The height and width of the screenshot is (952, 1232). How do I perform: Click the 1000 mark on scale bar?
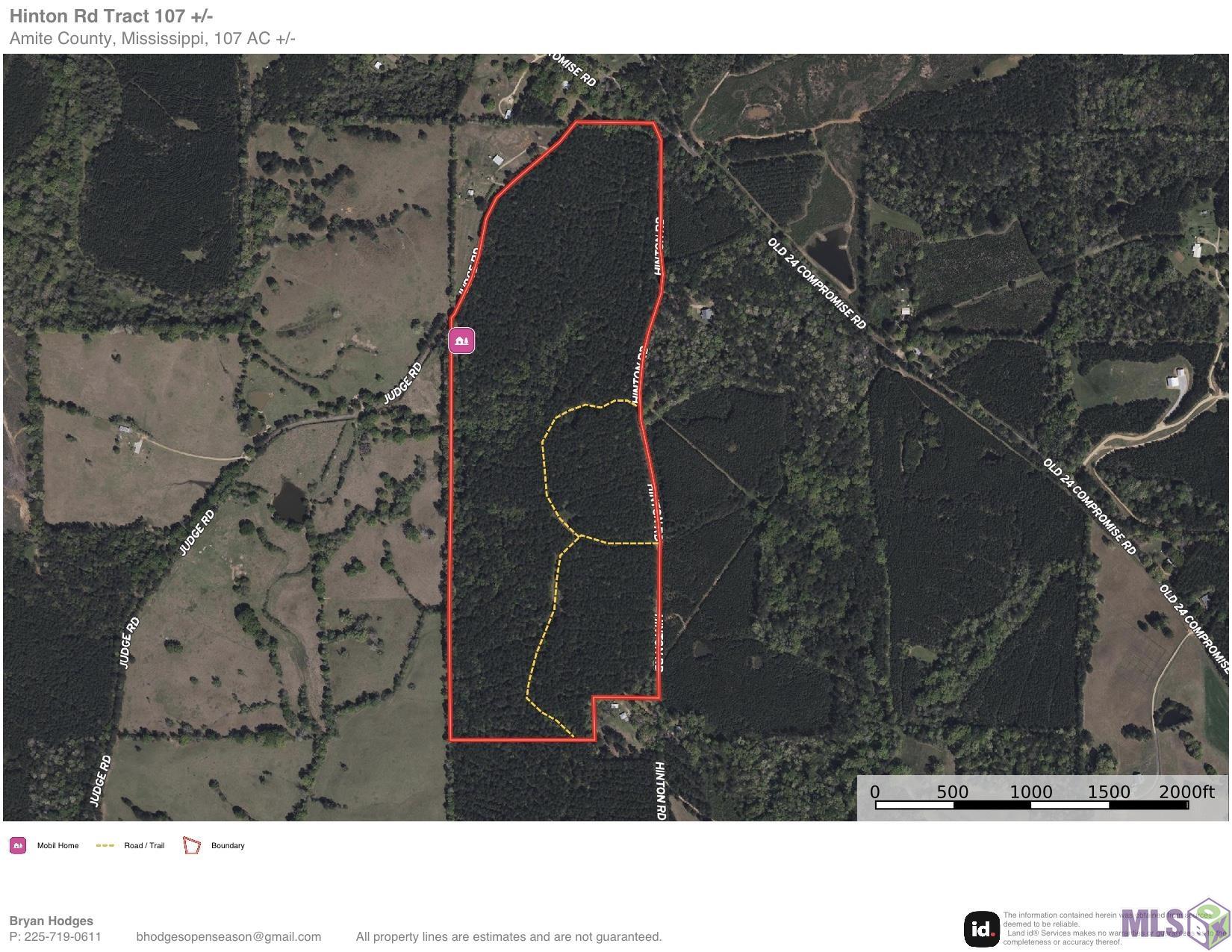pos(1031,792)
